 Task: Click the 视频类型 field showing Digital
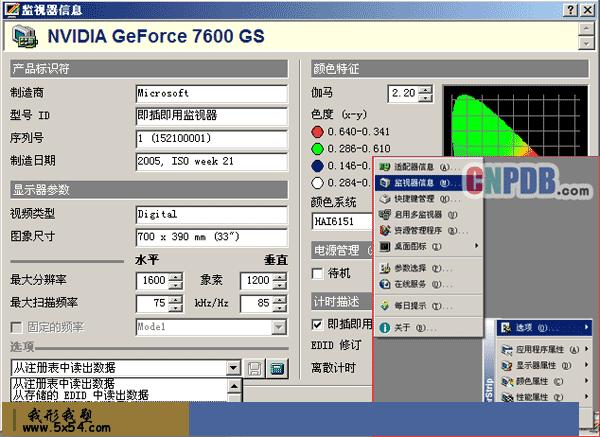[x=212, y=214]
